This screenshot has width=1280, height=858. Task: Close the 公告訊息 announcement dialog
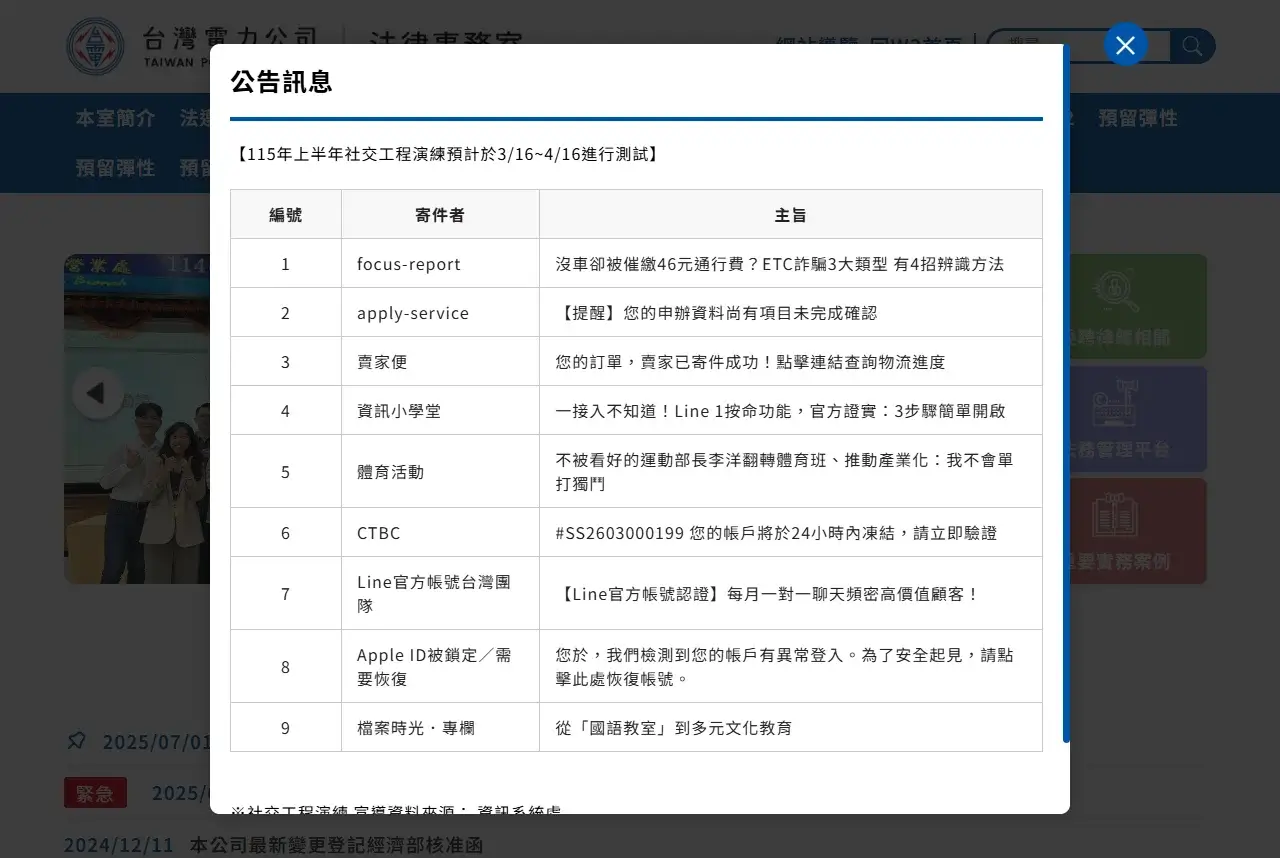point(1125,45)
